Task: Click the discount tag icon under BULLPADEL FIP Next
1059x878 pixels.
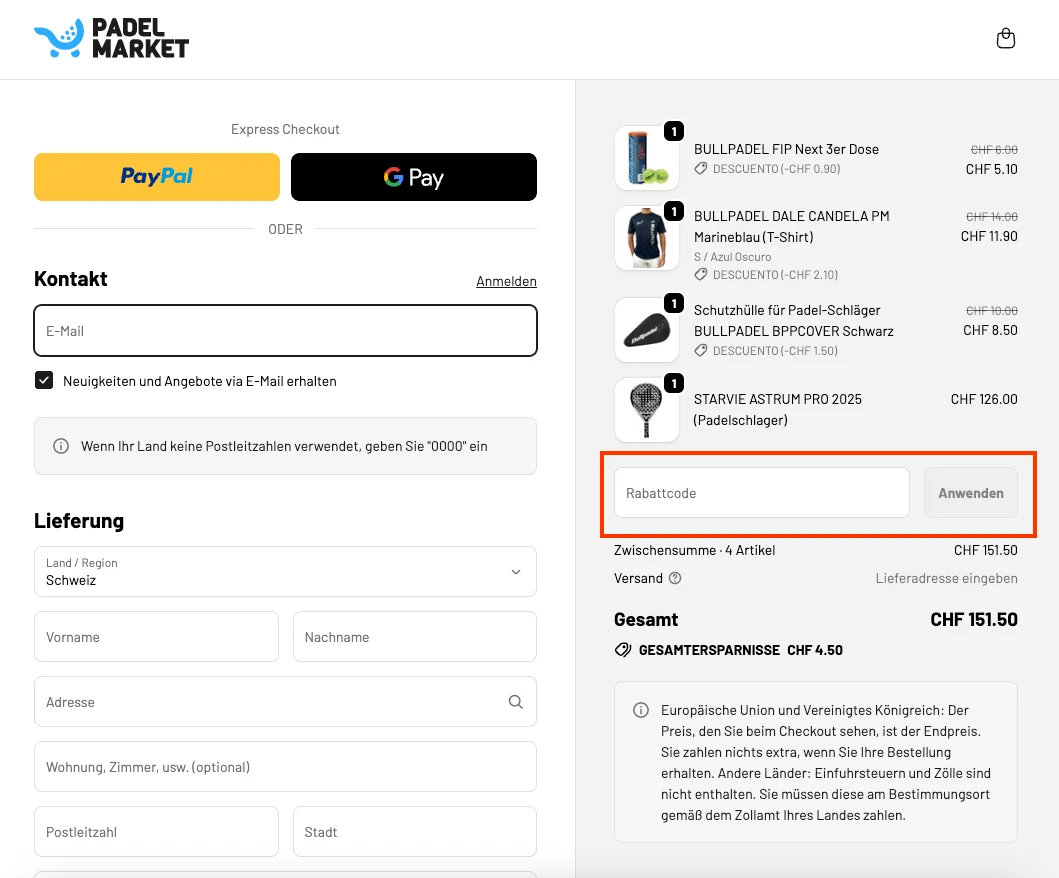Action: click(x=701, y=169)
